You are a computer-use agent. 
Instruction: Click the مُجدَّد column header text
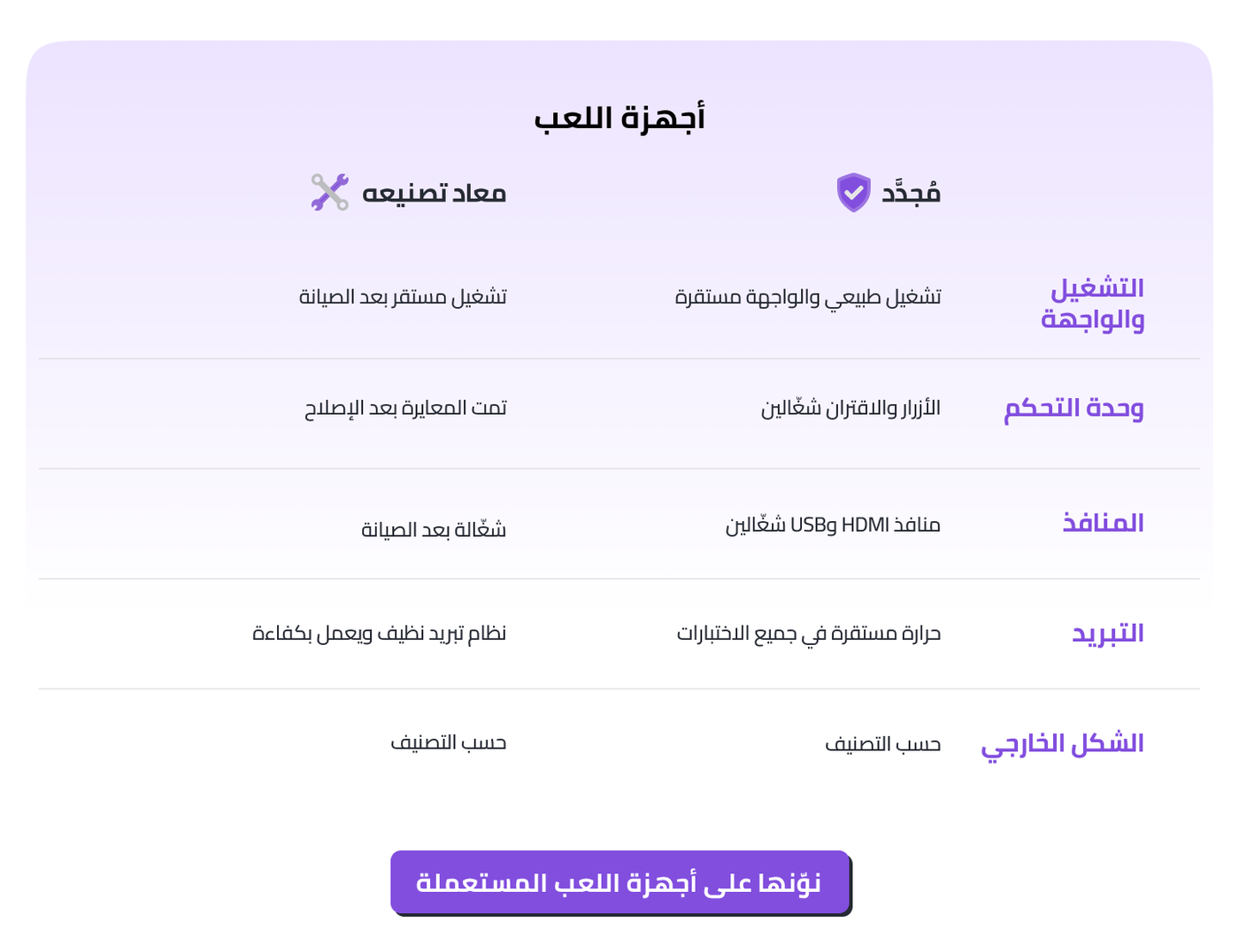coord(911,193)
